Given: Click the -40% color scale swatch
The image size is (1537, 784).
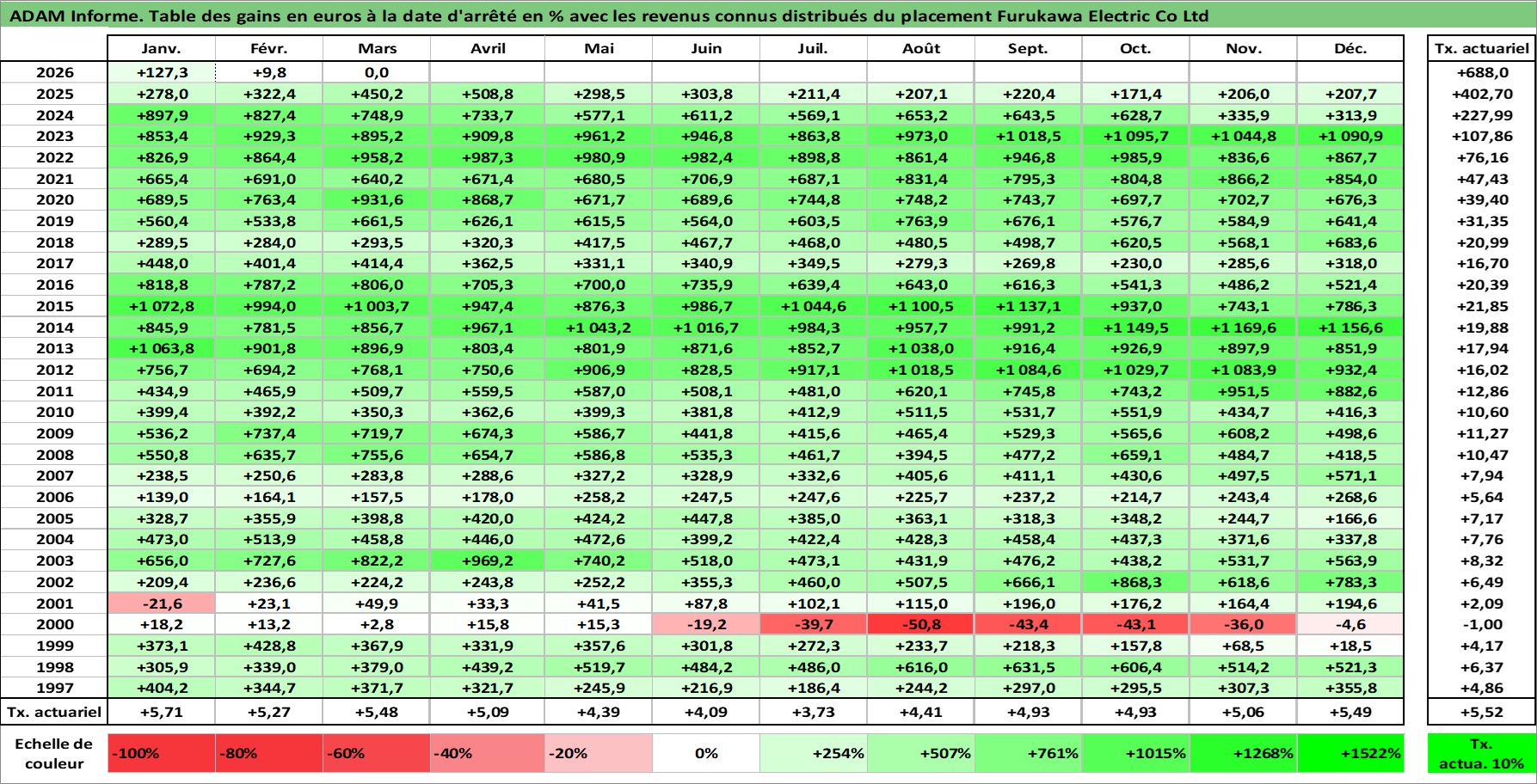Looking at the screenshot, I should [488, 753].
